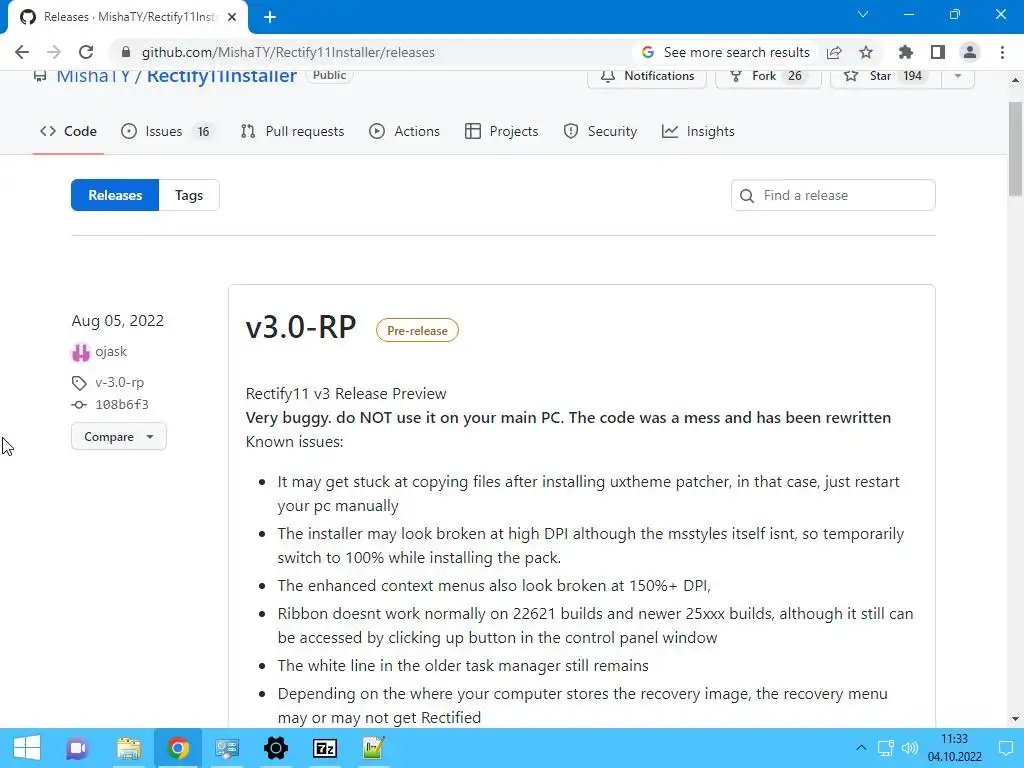The width and height of the screenshot is (1024, 768).
Task: Click the scrollbar down arrow
Action: click(1015, 719)
